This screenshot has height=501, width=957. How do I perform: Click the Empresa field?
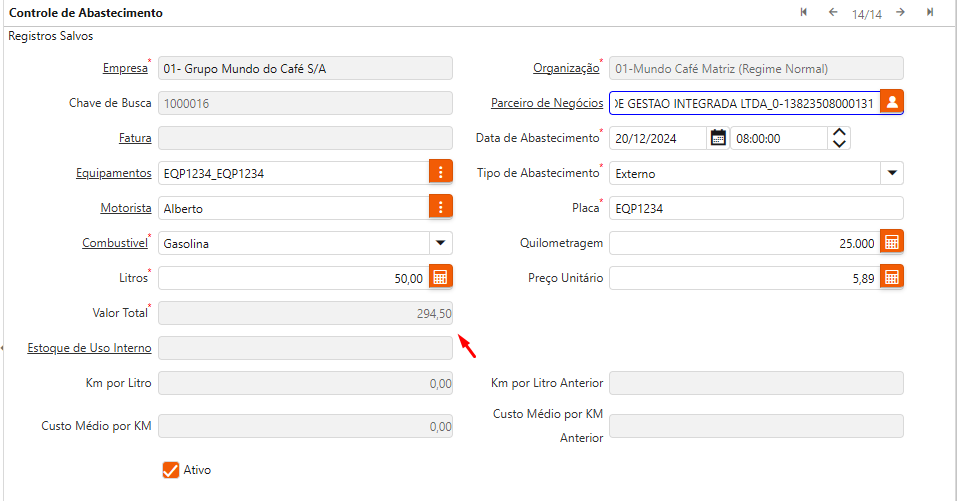point(305,68)
